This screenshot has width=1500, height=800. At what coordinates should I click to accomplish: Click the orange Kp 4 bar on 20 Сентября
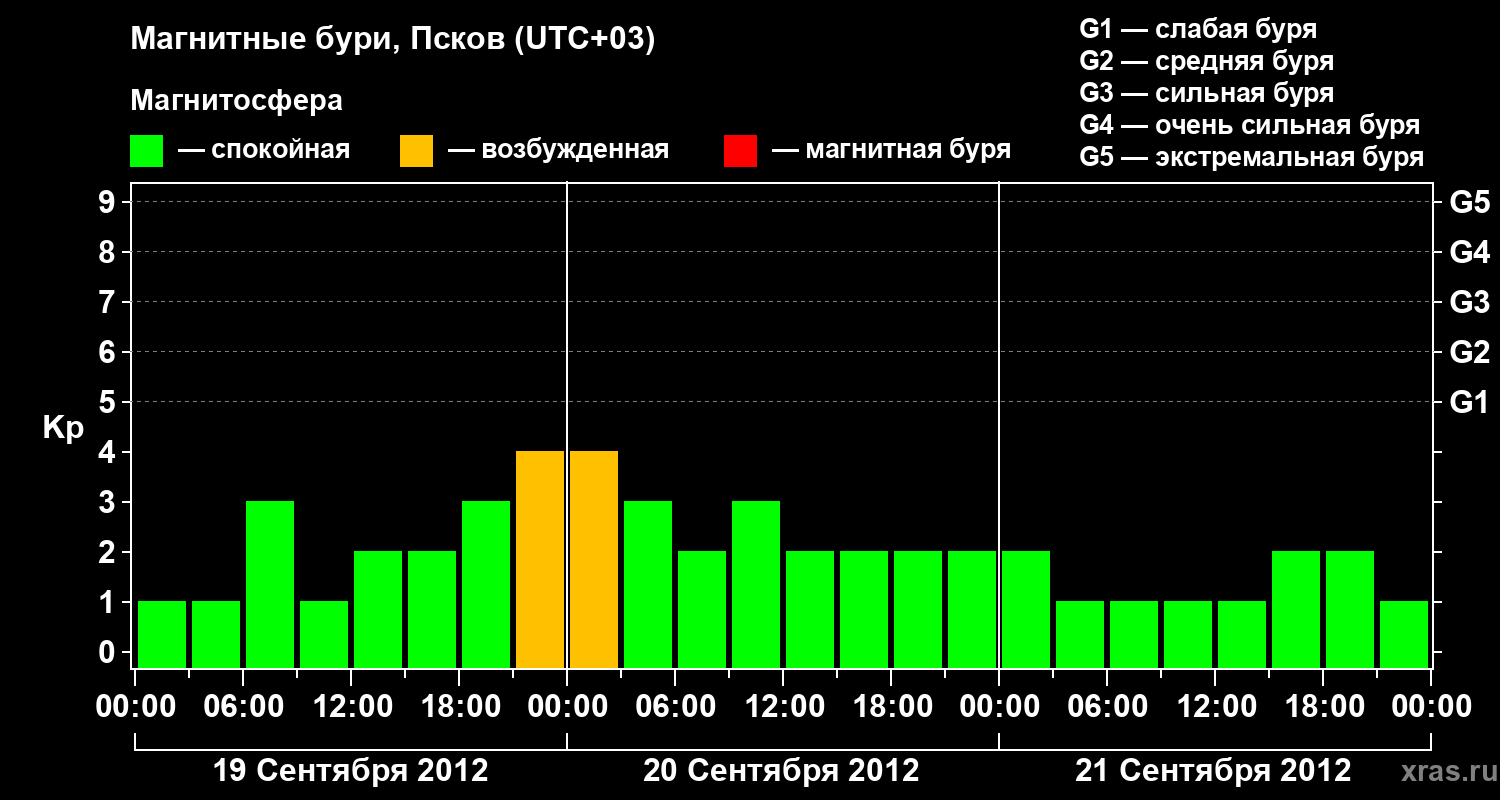coord(594,559)
